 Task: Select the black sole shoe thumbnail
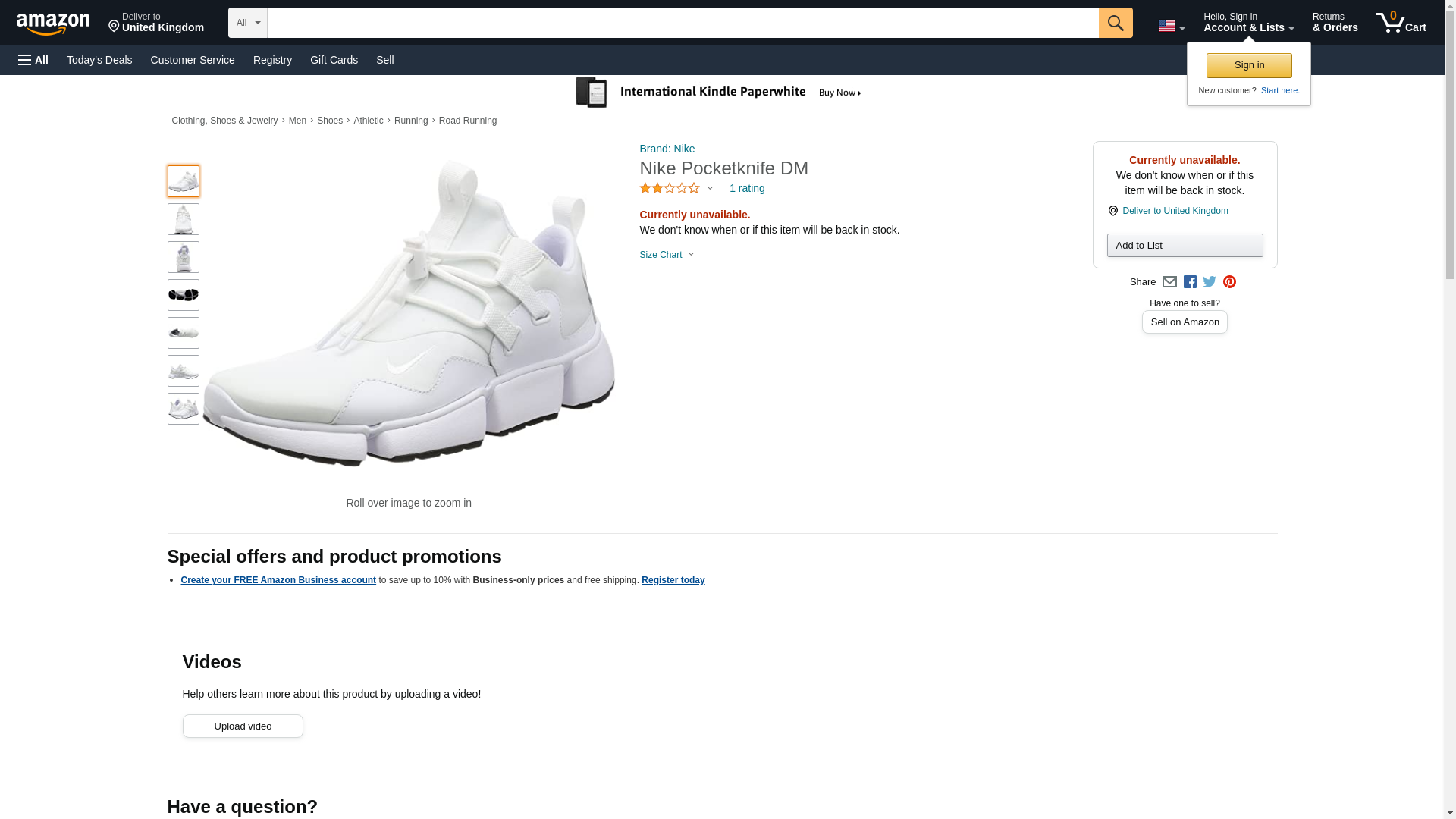184,295
